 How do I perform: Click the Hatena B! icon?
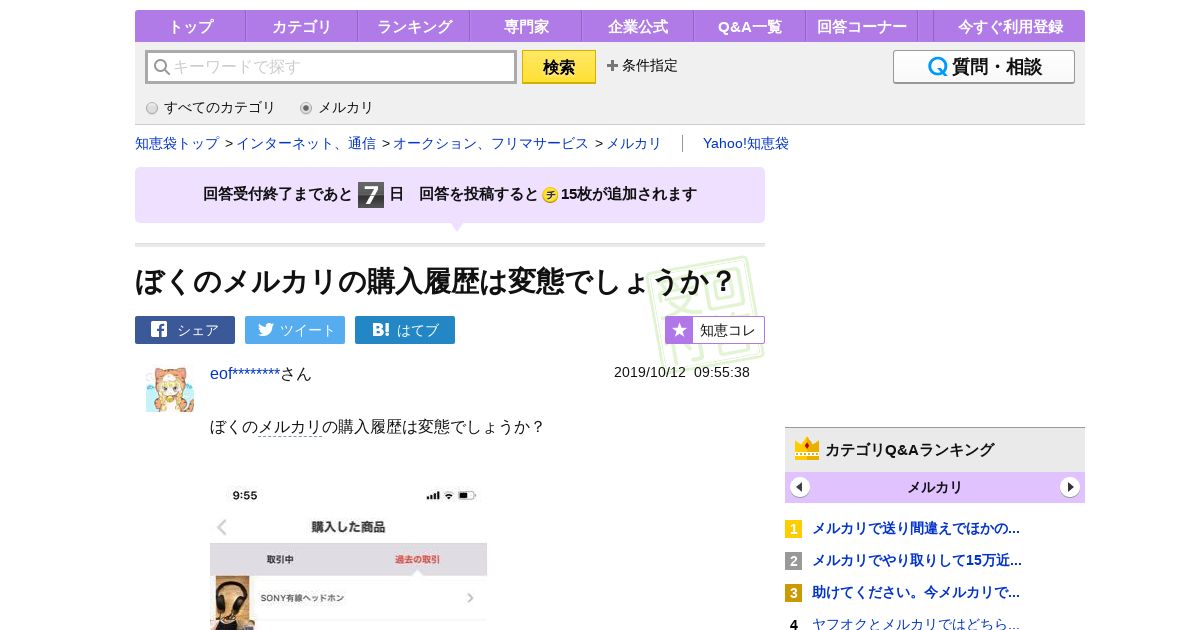381,329
